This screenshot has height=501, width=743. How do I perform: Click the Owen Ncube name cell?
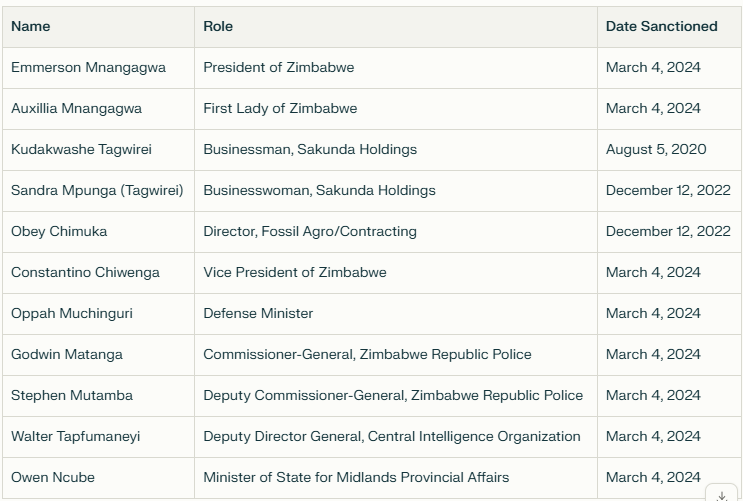53,477
